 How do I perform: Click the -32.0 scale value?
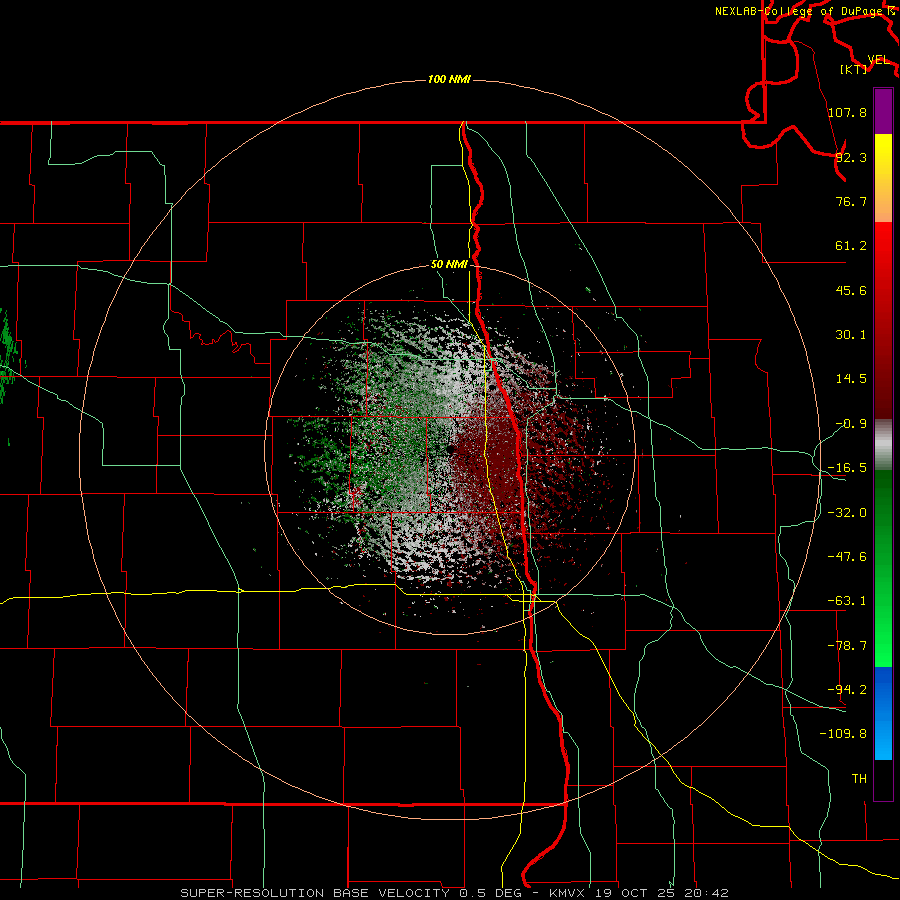847,513
